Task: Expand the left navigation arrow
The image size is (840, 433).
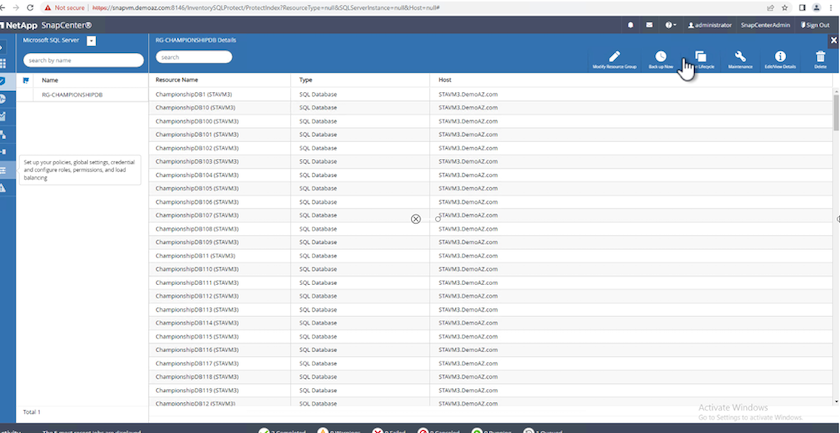Action: (x=2, y=48)
